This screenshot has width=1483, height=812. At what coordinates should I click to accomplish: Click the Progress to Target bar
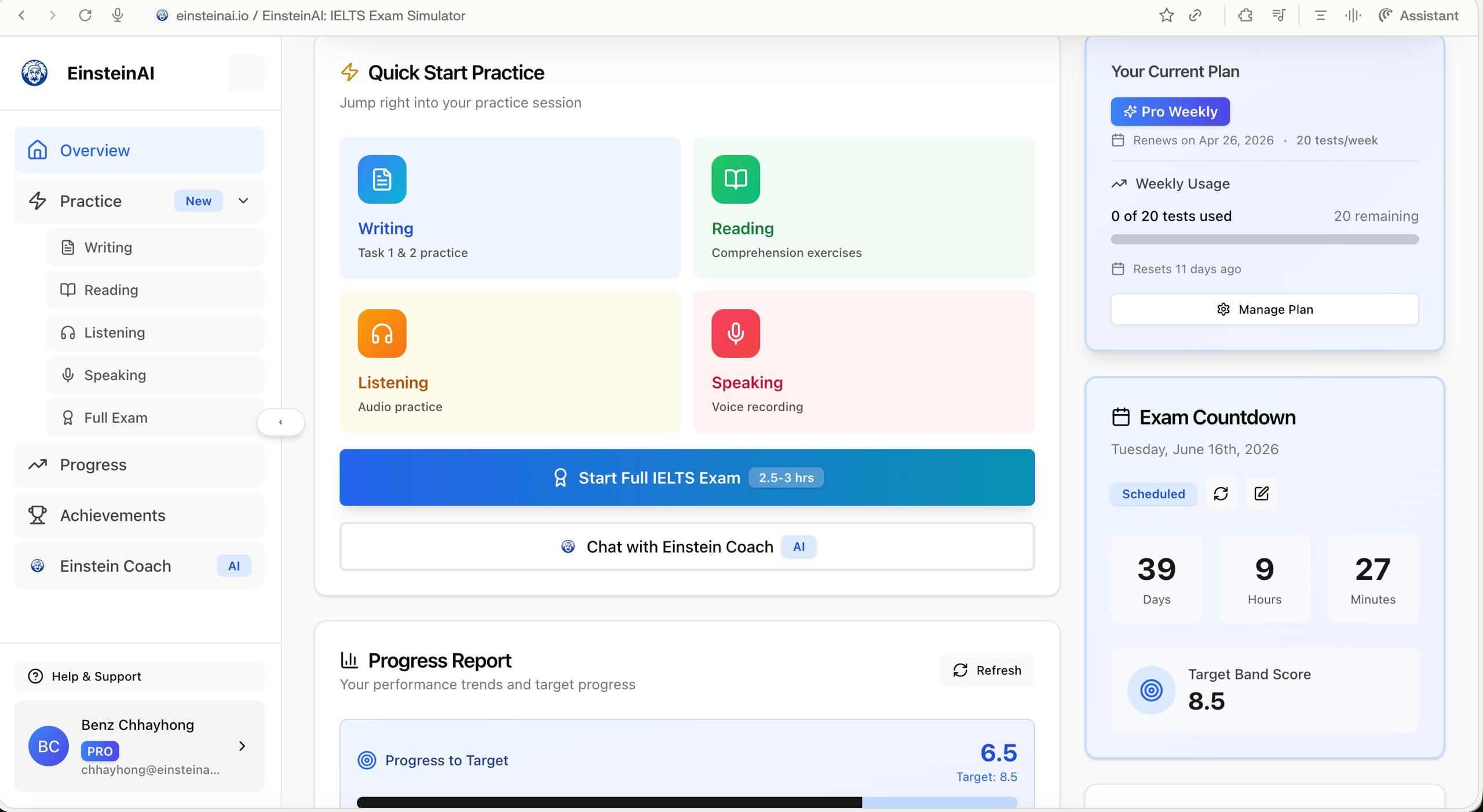pyautogui.click(x=687, y=802)
